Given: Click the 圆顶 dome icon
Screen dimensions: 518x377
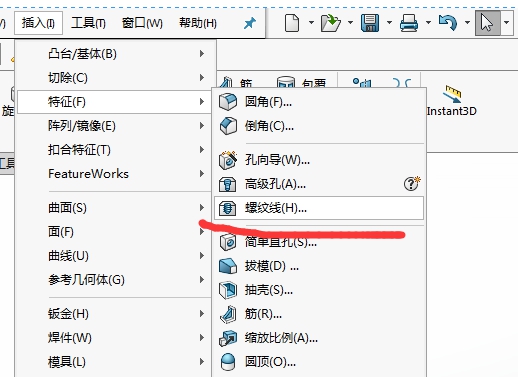Looking at the screenshot, I should click(228, 362).
